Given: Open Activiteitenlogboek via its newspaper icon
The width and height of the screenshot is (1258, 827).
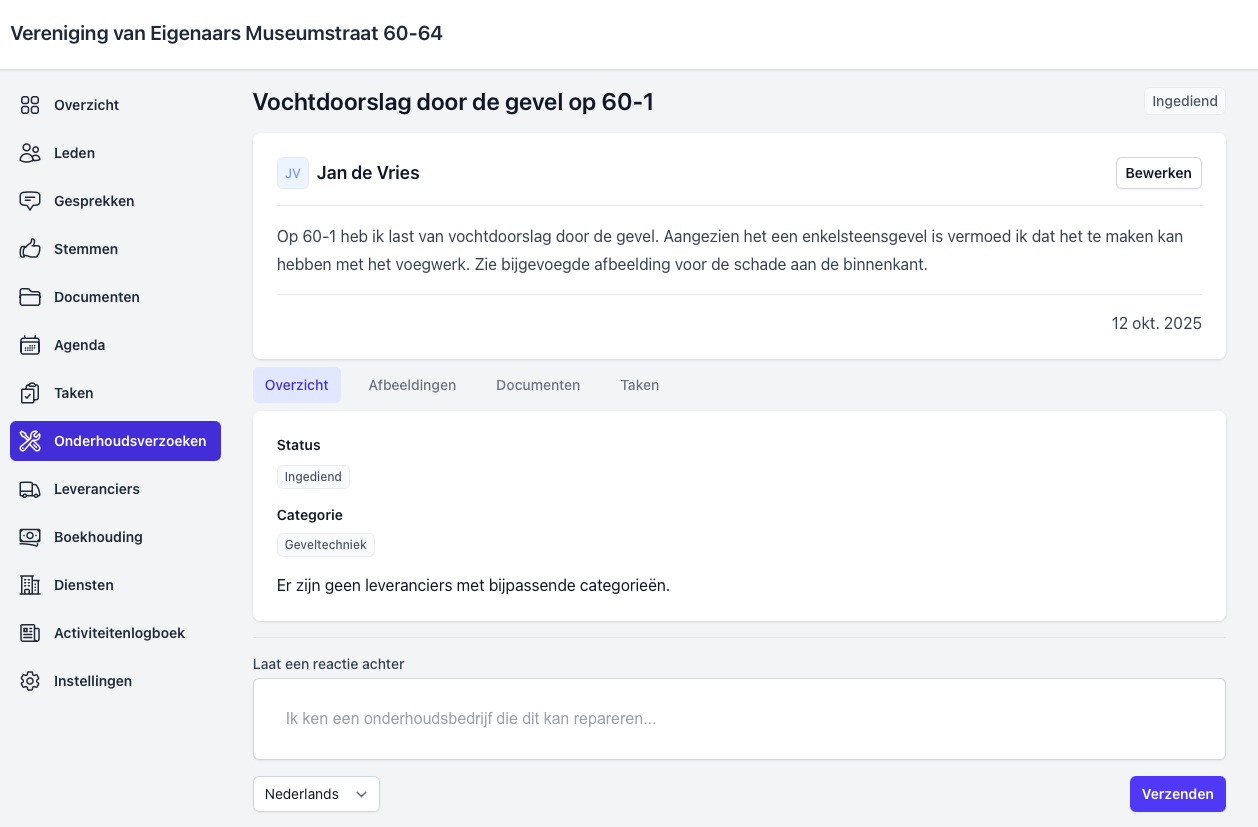Looking at the screenshot, I should (x=30, y=633).
